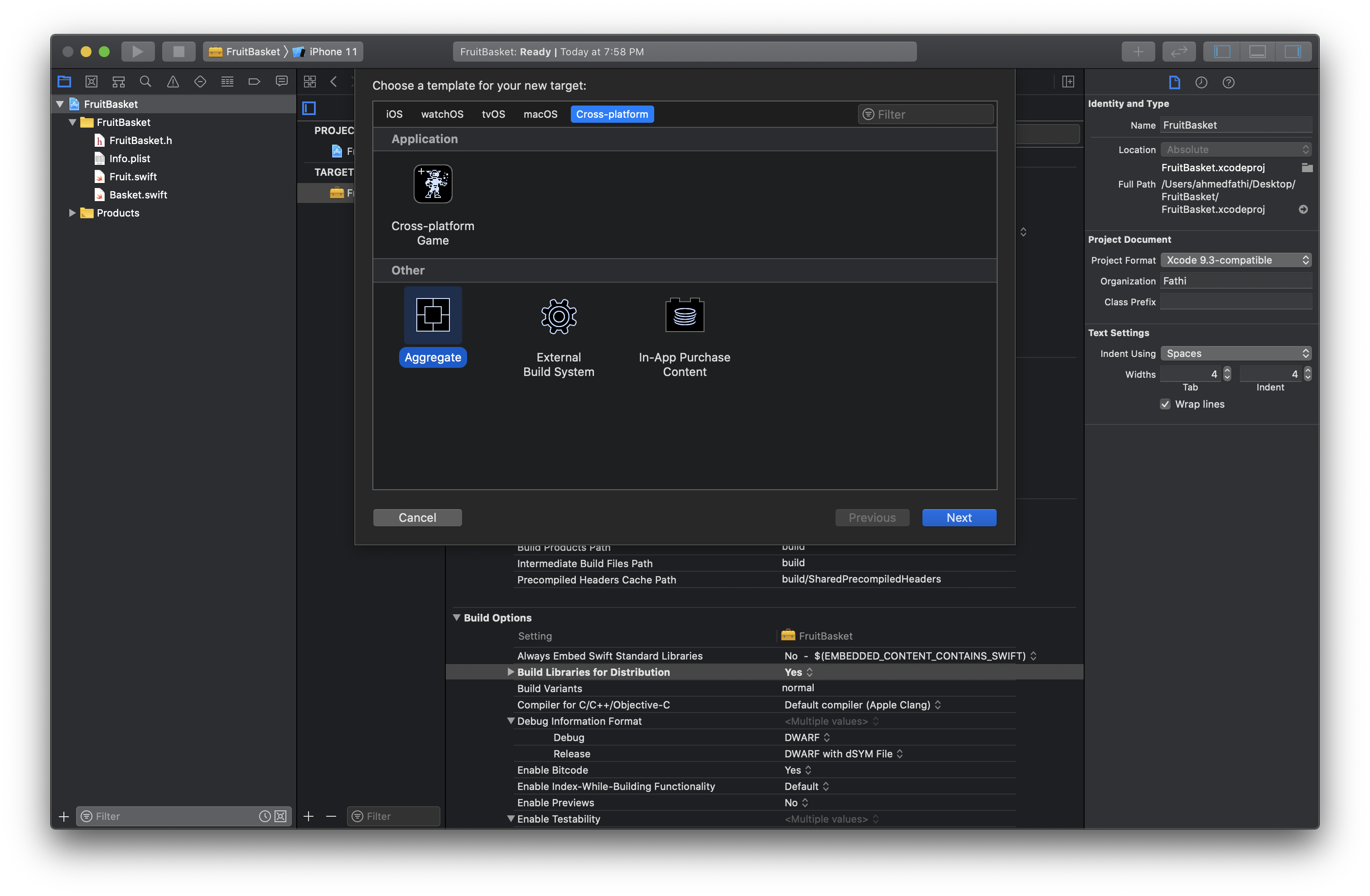Screen dimensions: 1370x896
Task: Expand Build Libraries for Distribution row
Action: pos(510,672)
